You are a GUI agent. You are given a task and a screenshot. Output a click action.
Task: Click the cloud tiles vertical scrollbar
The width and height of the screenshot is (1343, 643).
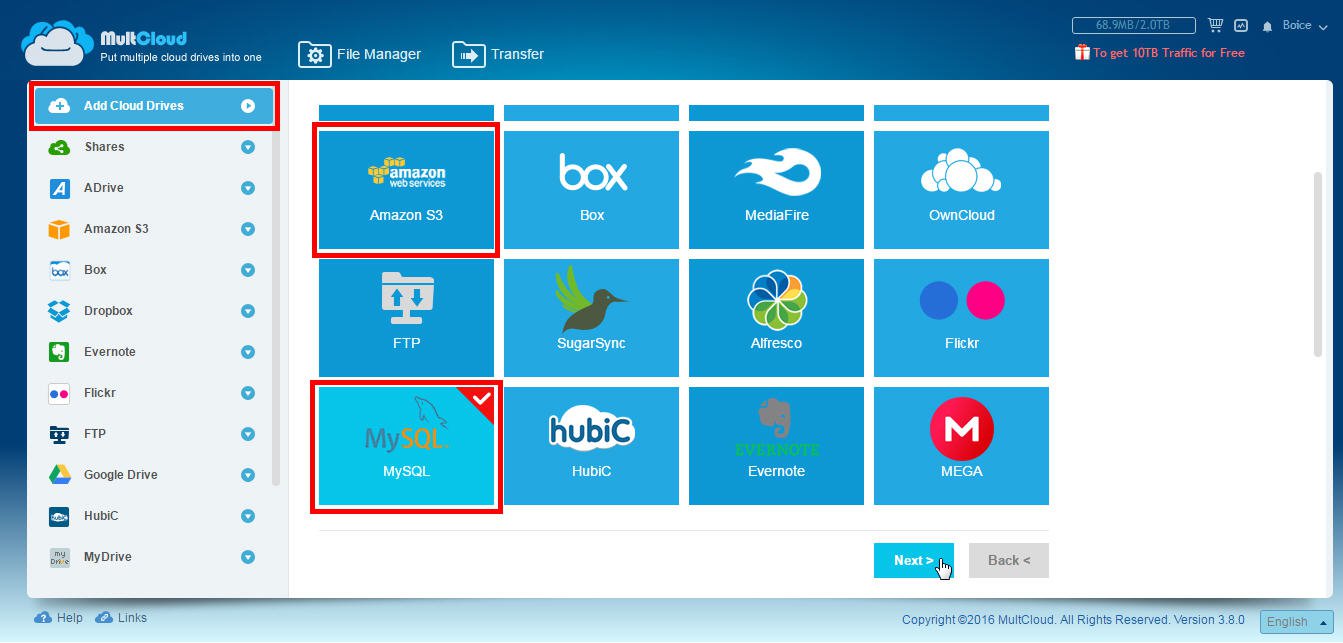coord(1317,264)
